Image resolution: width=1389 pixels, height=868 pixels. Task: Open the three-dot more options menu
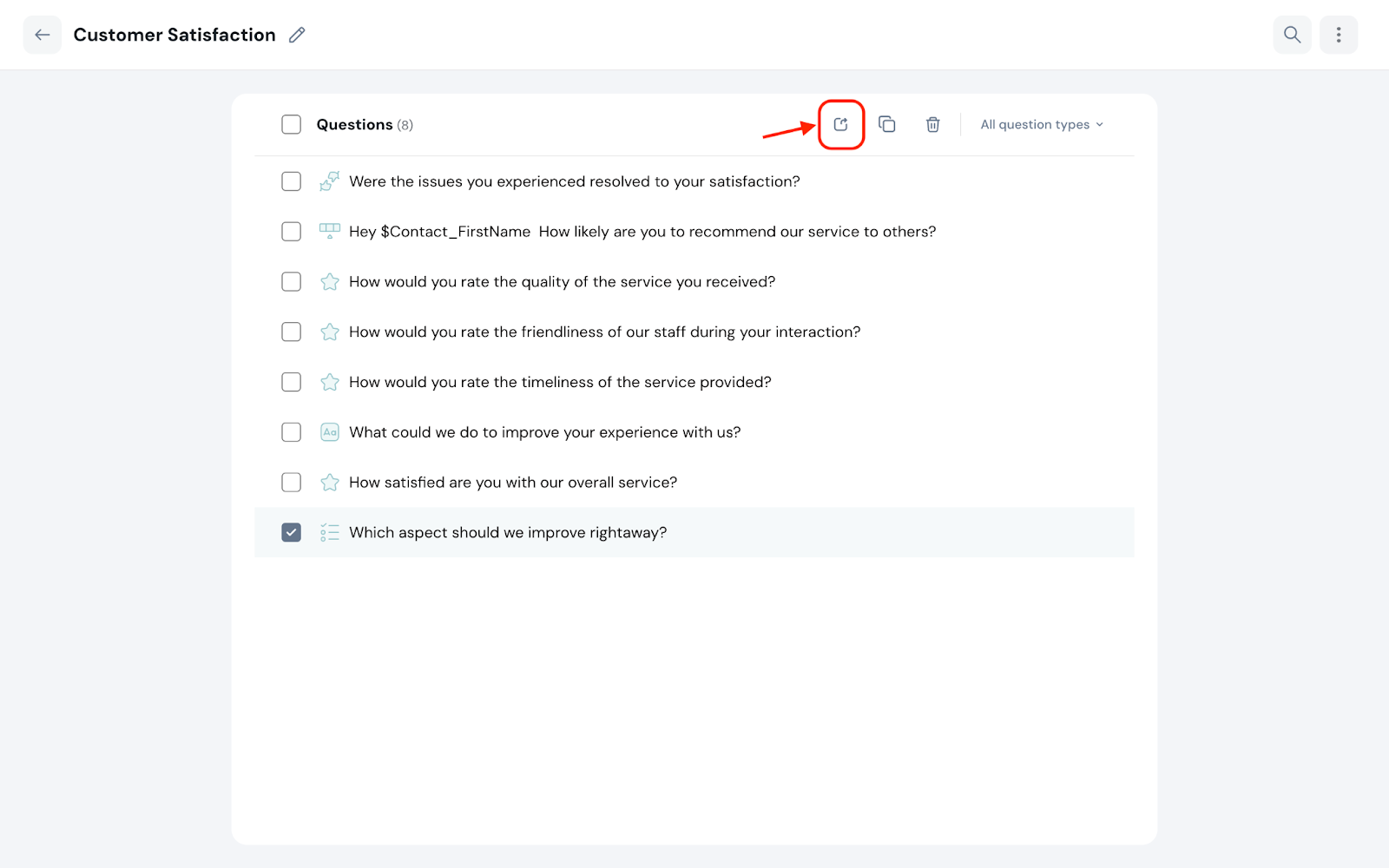[x=1338, y=35]
